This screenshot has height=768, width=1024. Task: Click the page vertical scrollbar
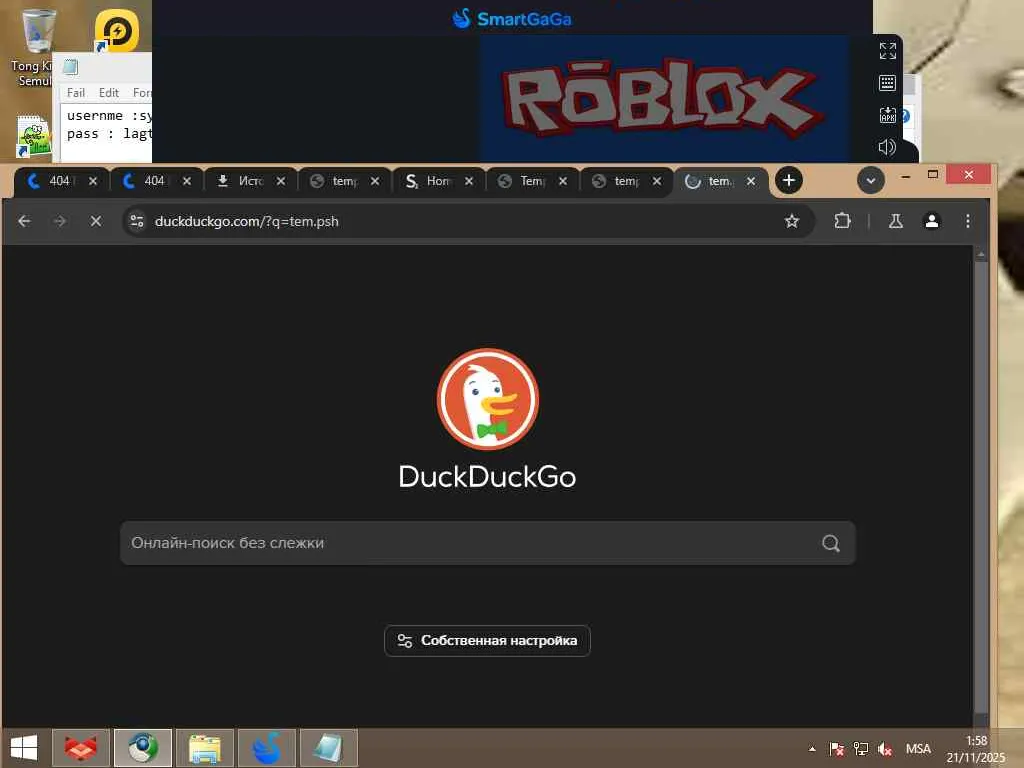point(981,487)
